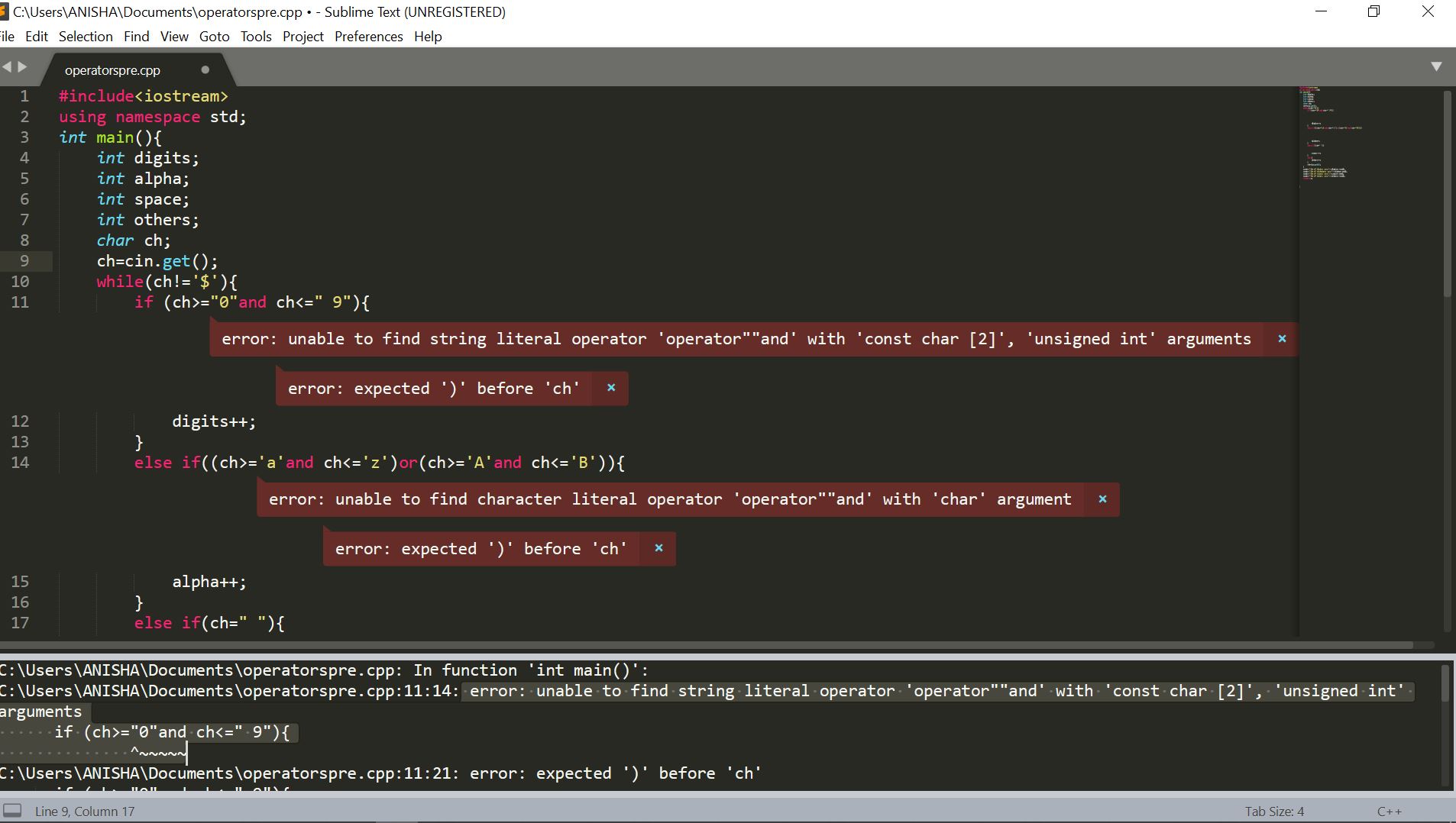Open the Preferences menu

coord(368,37)
